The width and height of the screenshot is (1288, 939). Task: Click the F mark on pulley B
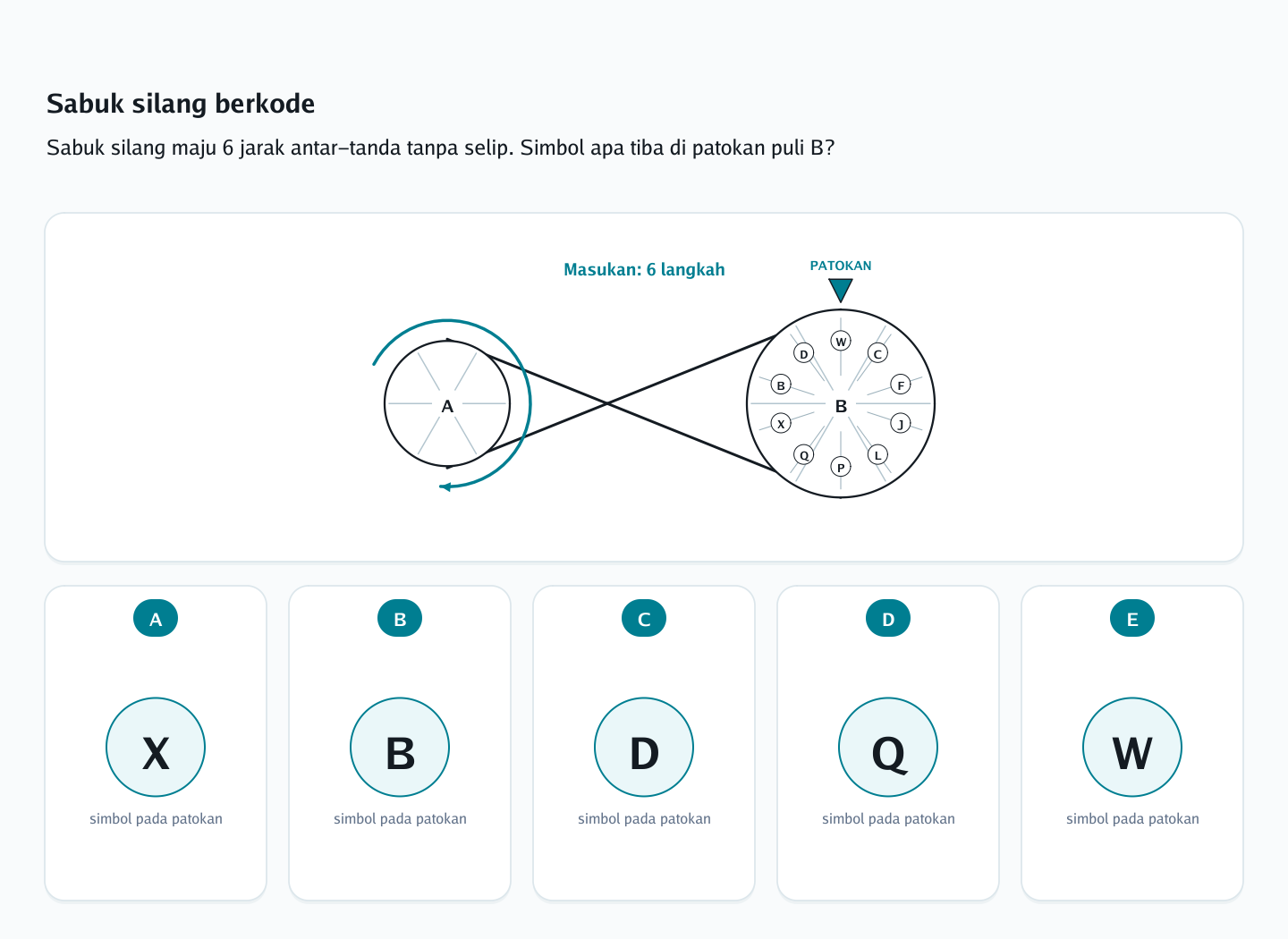[x=901, y=385]
